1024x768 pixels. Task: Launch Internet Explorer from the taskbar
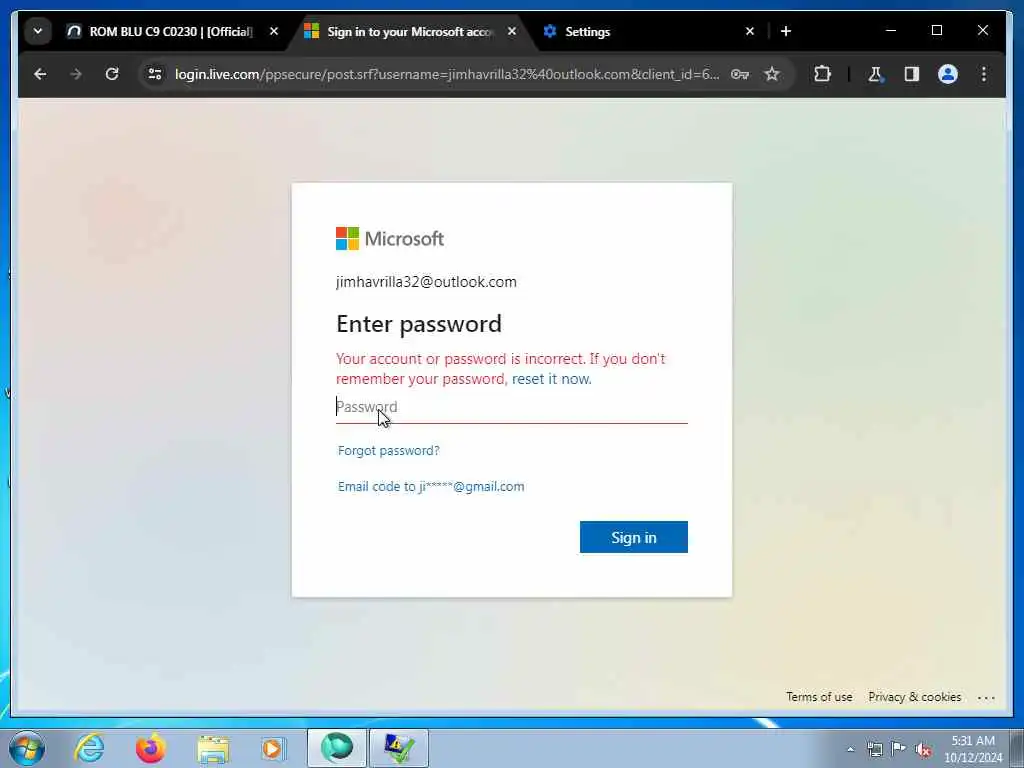[x=89, y=748]
